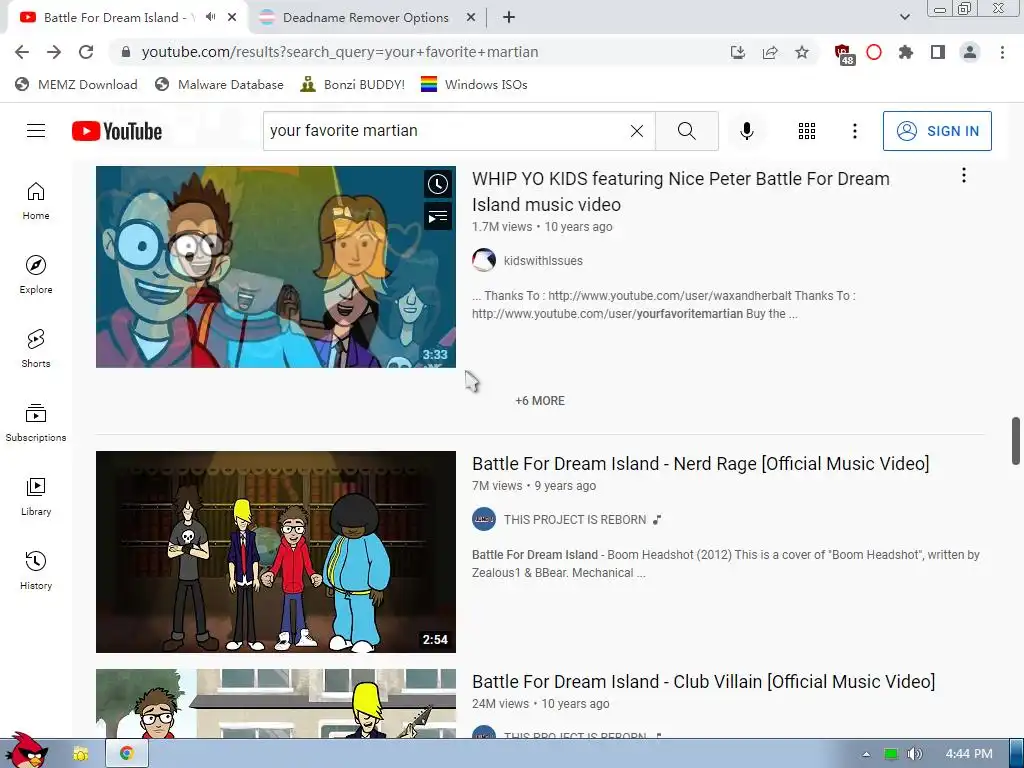Open the volume speaker in system tray

pyautogui.click(x=914, y=754)
